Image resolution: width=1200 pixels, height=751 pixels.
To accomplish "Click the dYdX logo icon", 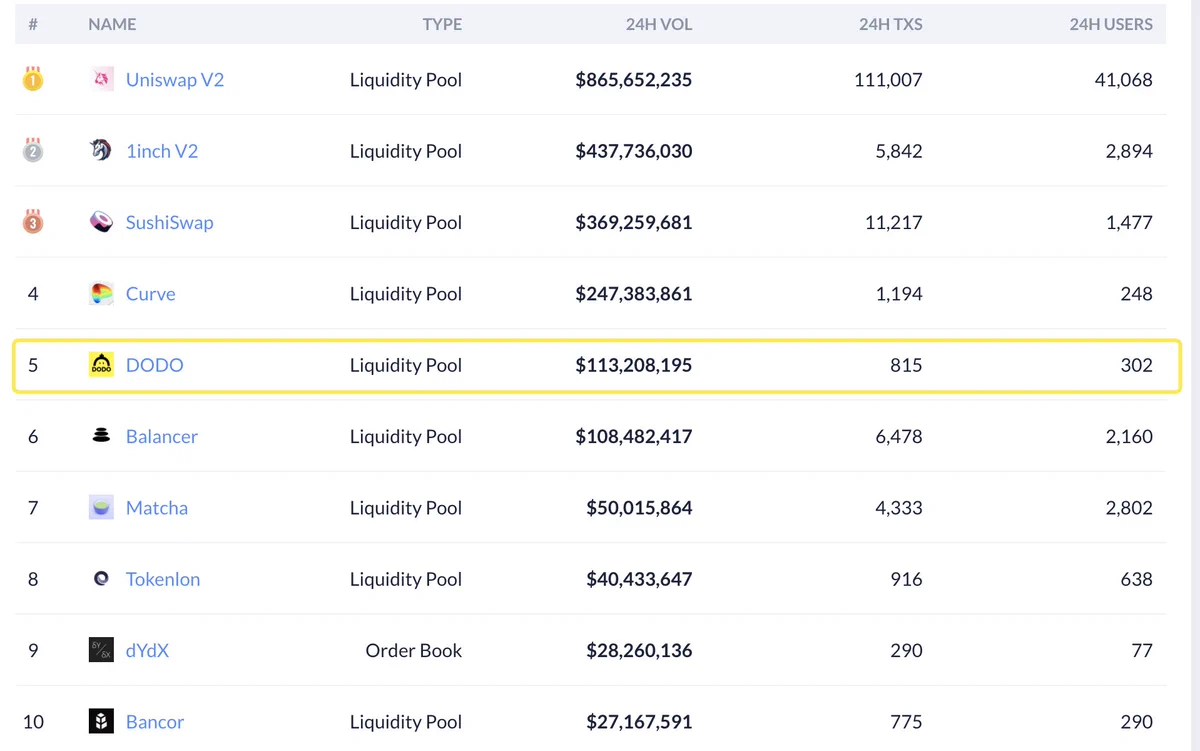I will (101, 650).
